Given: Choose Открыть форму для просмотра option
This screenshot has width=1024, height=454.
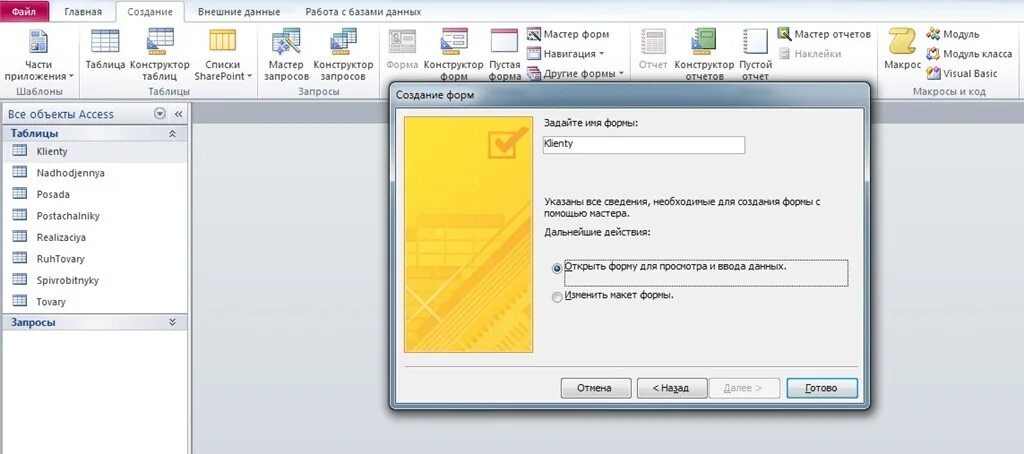Looking at the screenshot, I should click(557, 268).
